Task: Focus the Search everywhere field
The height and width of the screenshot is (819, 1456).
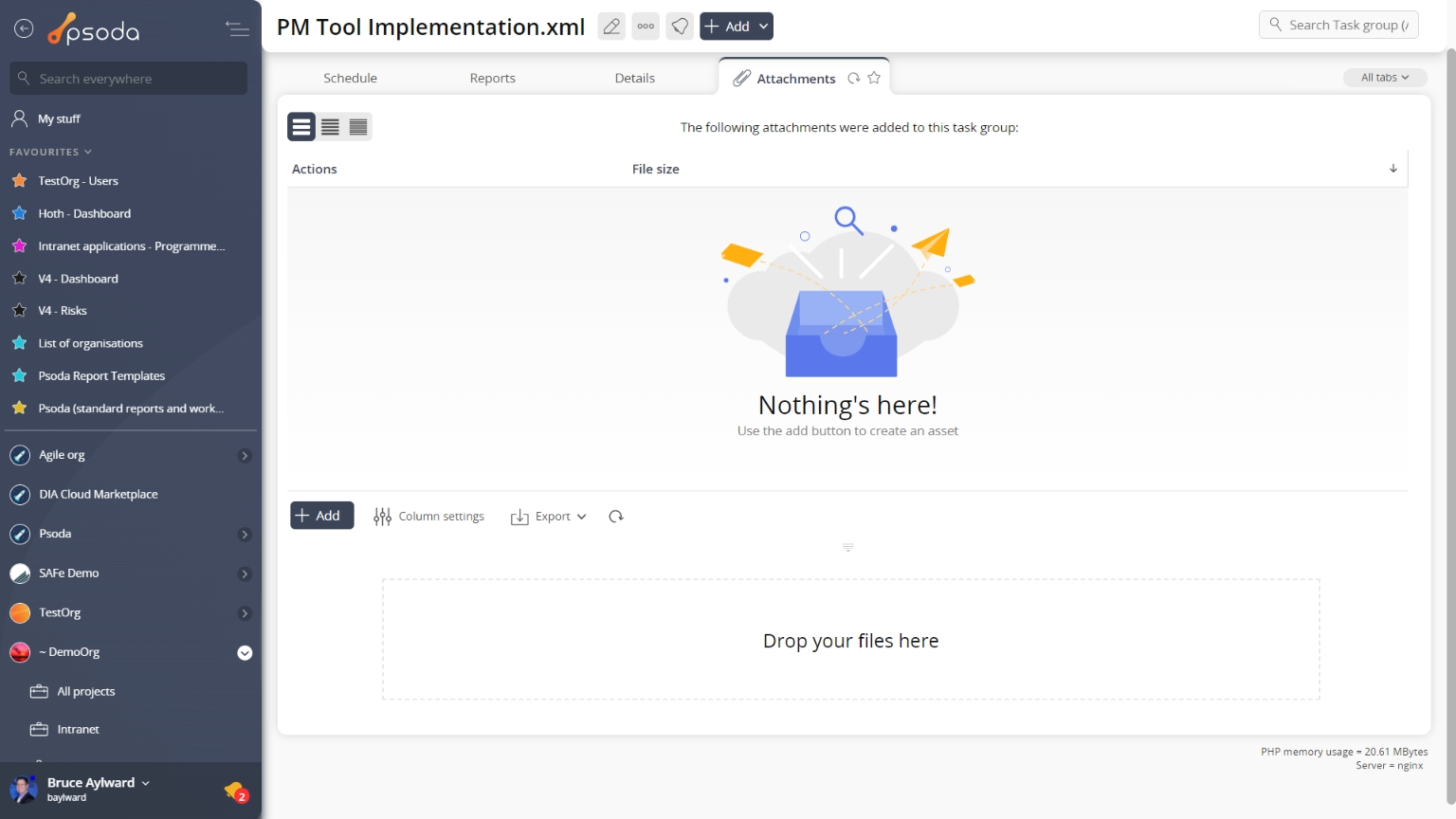Action: [x=129, y=79]
